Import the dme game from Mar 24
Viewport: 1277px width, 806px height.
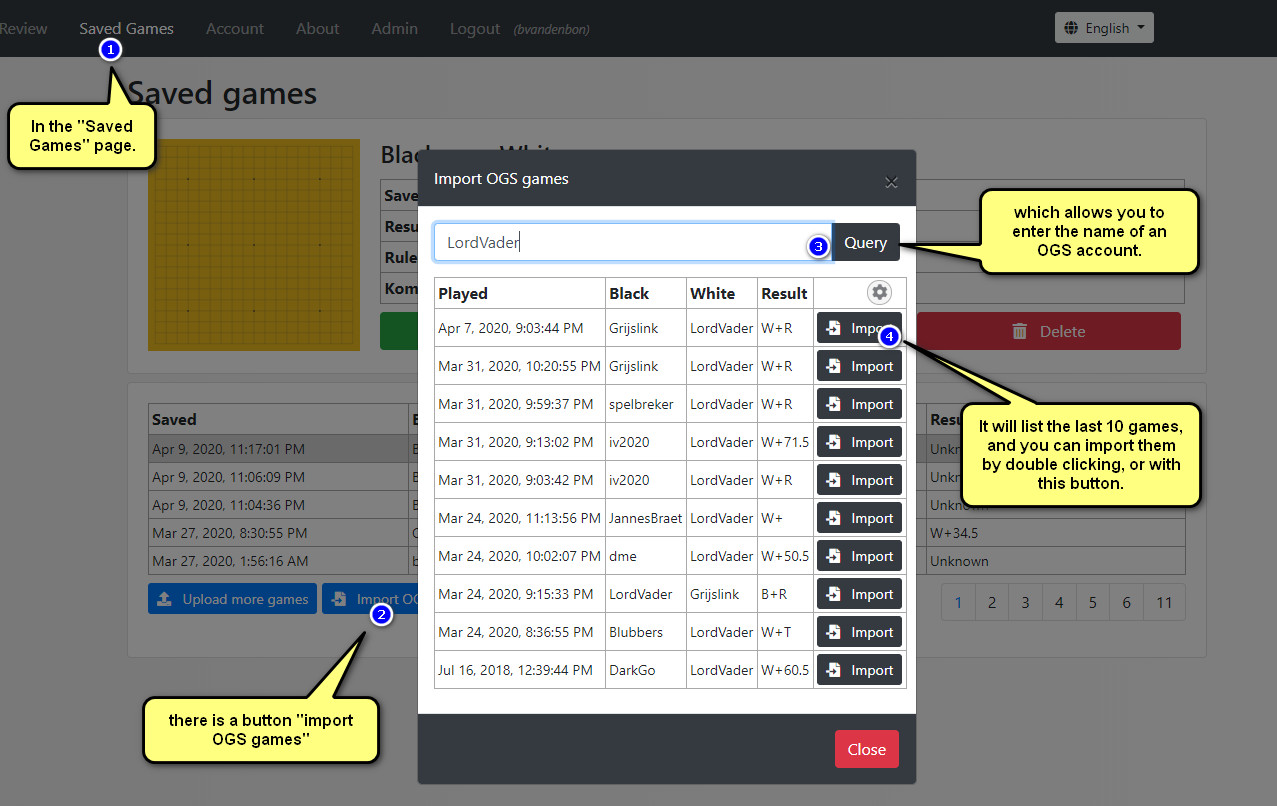(x=859, y=556)
